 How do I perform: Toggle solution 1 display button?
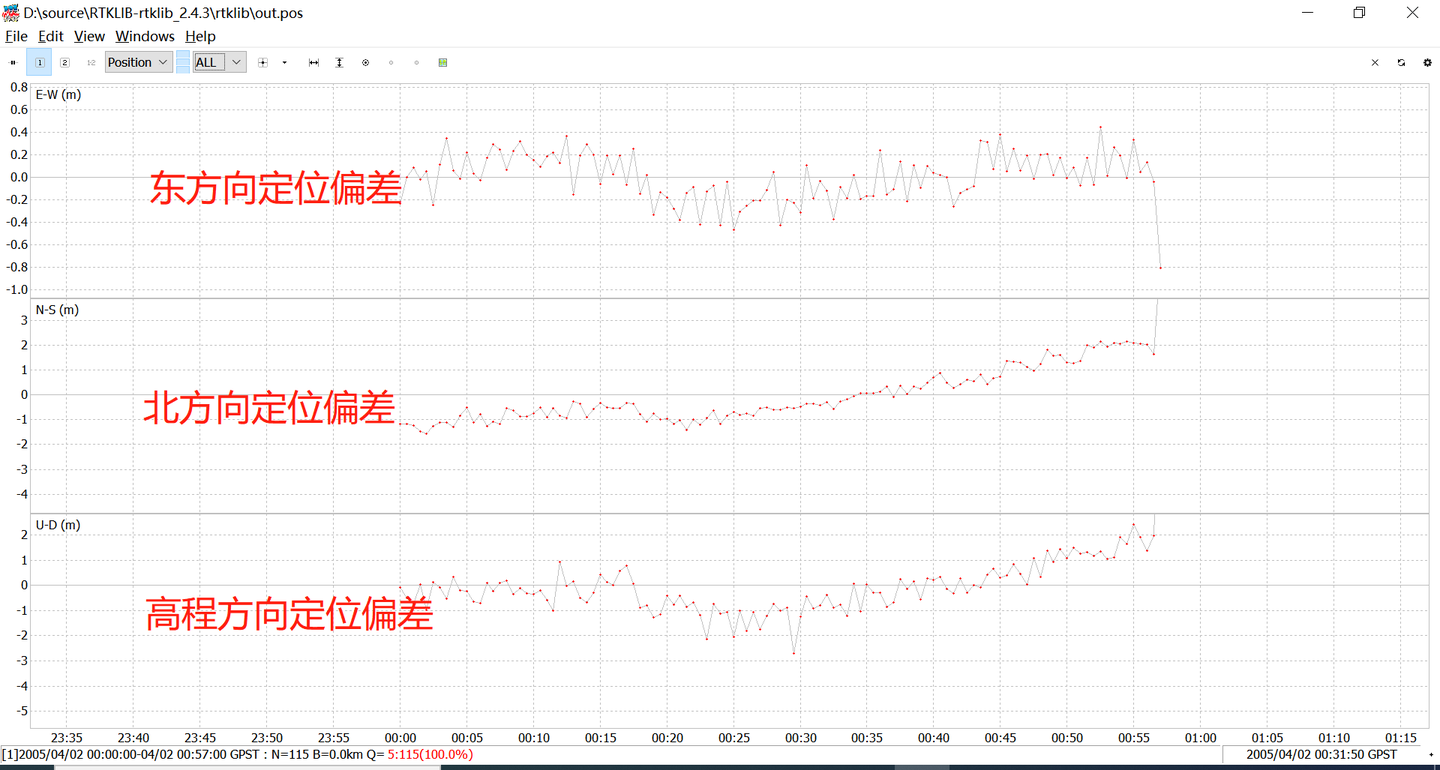pyautogui.click(x=39, y=62)
